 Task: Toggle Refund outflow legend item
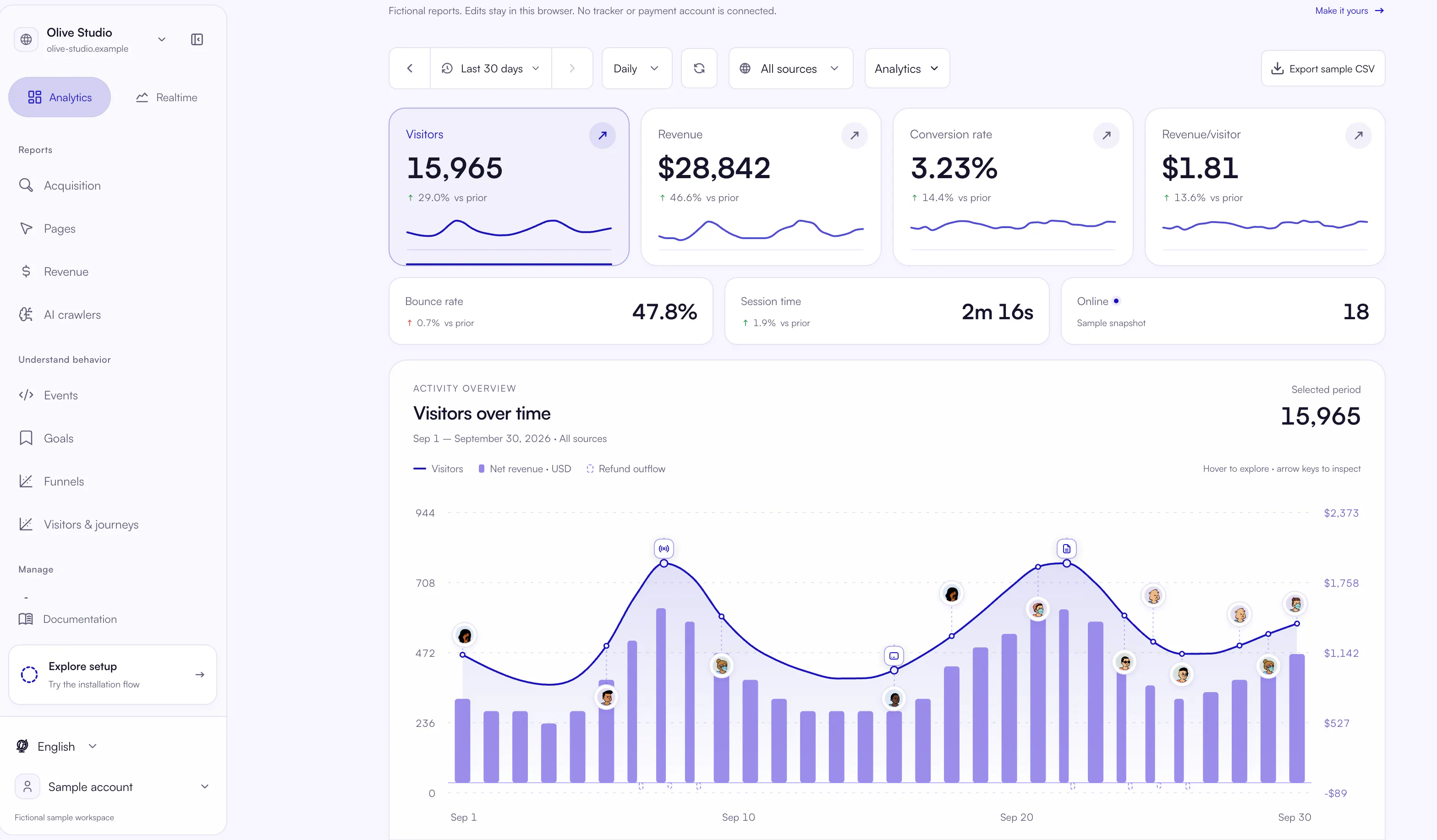click(625, 469)
